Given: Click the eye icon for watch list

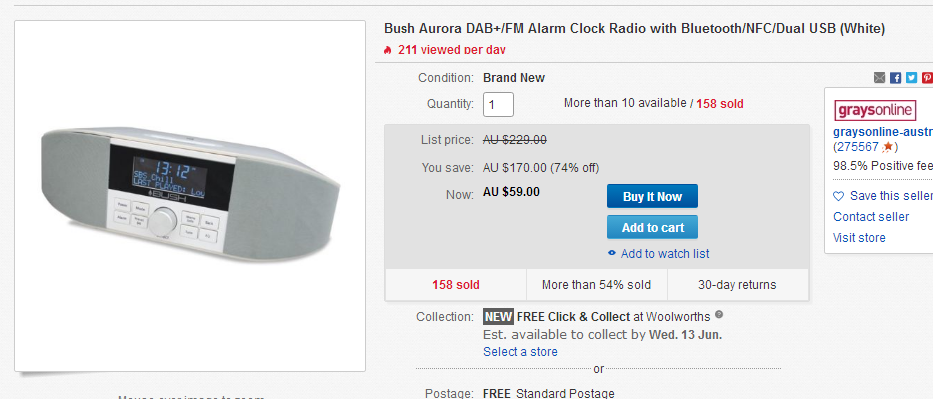Looking at the screenshot, I should coord(611,253).
